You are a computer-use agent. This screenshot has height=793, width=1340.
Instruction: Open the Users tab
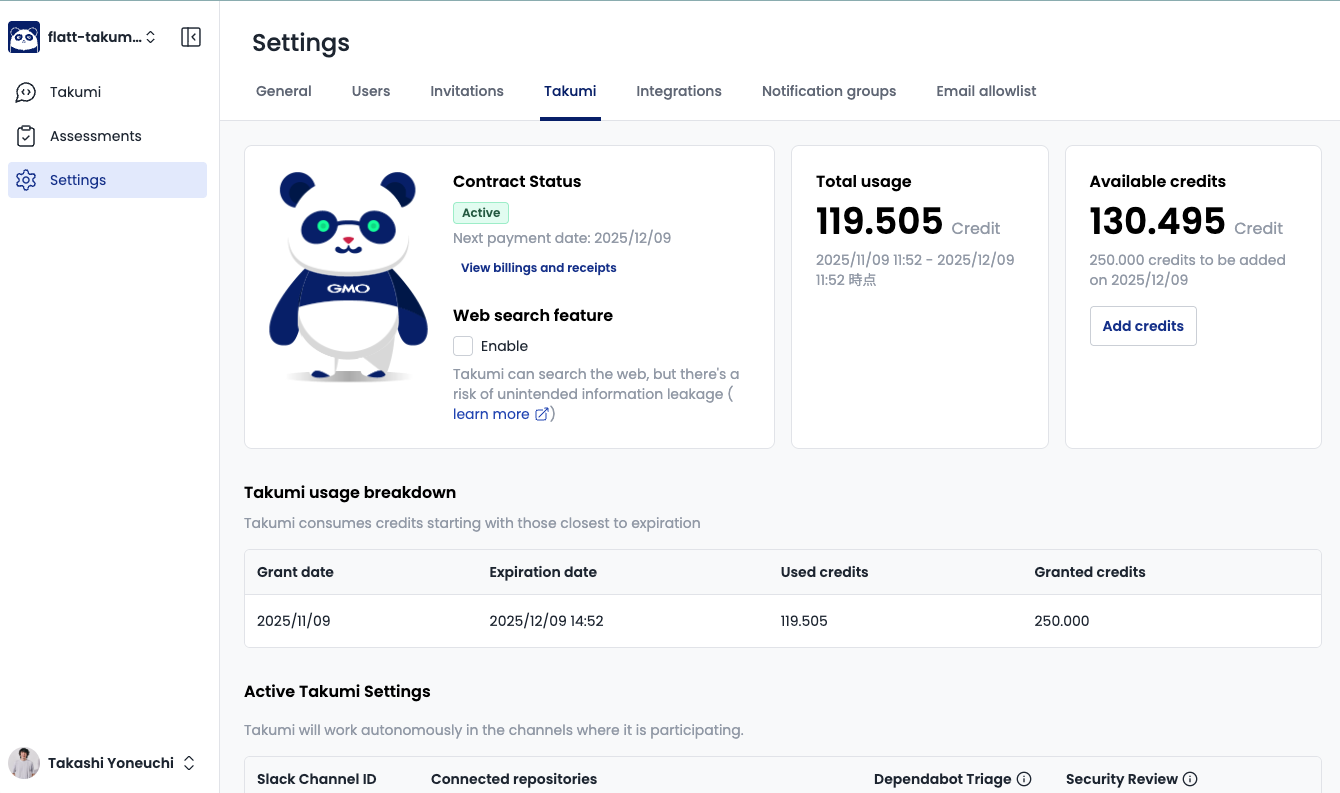pos(371,91)
